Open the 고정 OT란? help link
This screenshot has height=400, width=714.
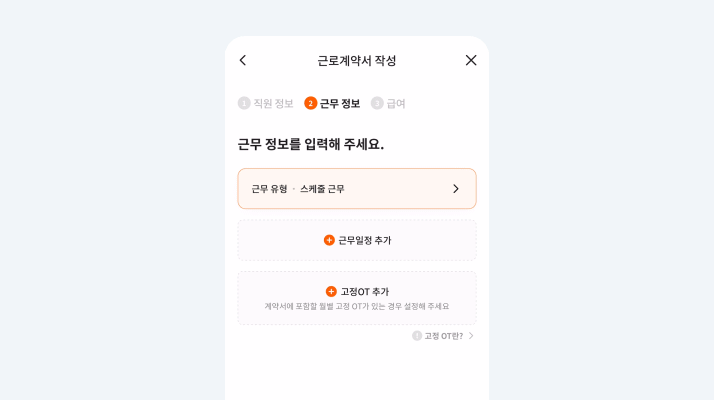click(x=443, y=336)
